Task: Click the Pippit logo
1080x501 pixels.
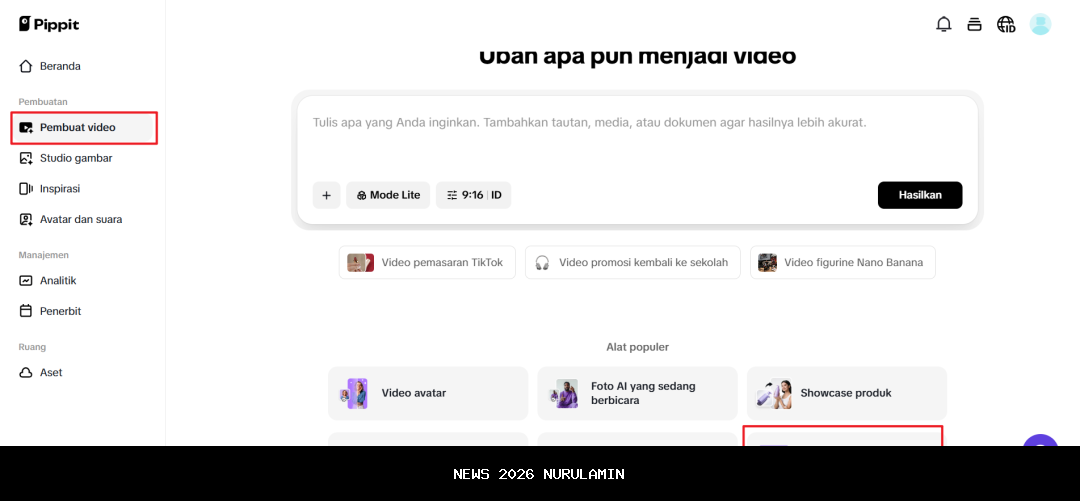Action: [x=49, y=23]
